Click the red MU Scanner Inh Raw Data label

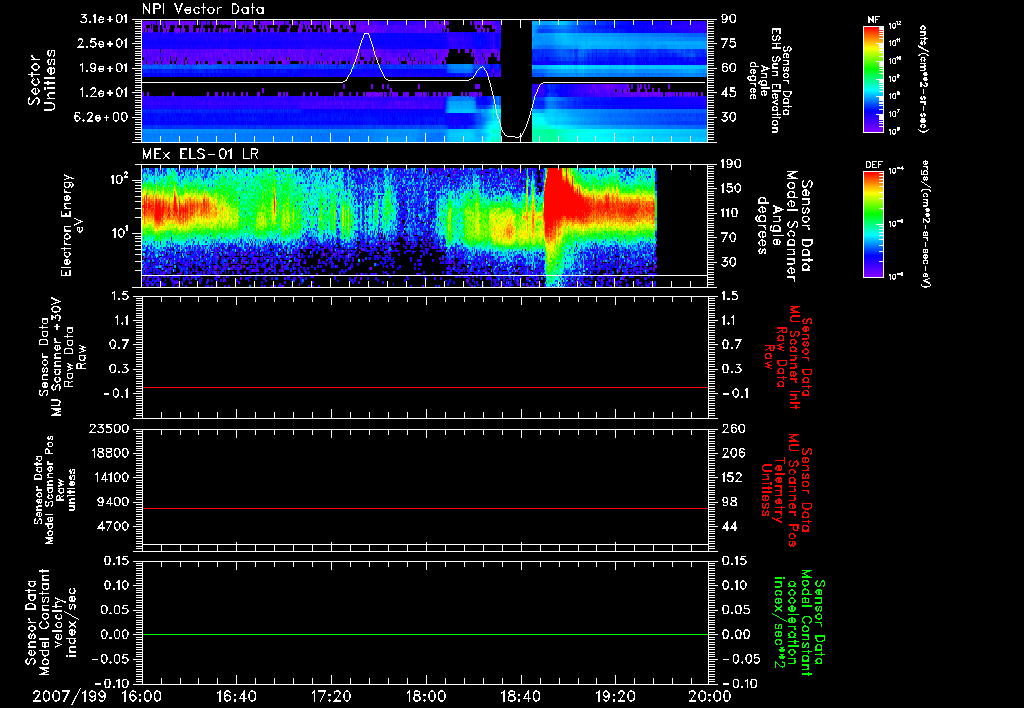pyautogui.click(x=788, y=357)
